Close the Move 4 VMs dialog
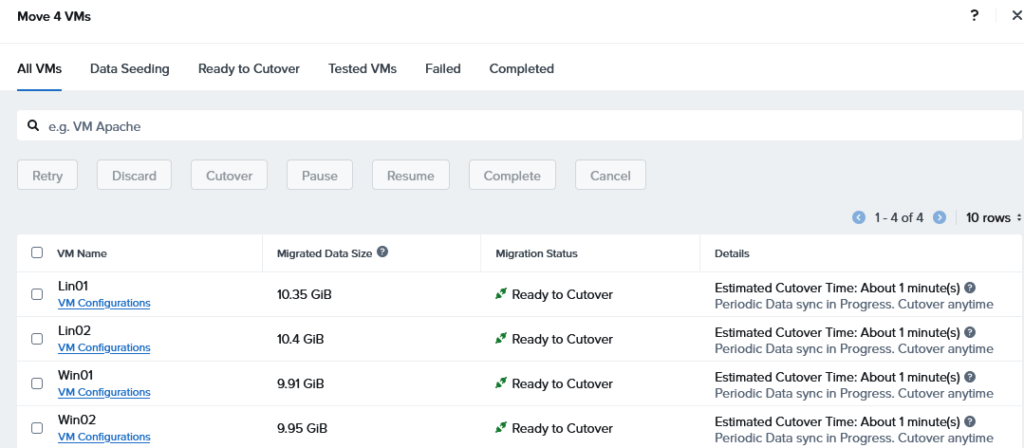 click(1016, 16)
